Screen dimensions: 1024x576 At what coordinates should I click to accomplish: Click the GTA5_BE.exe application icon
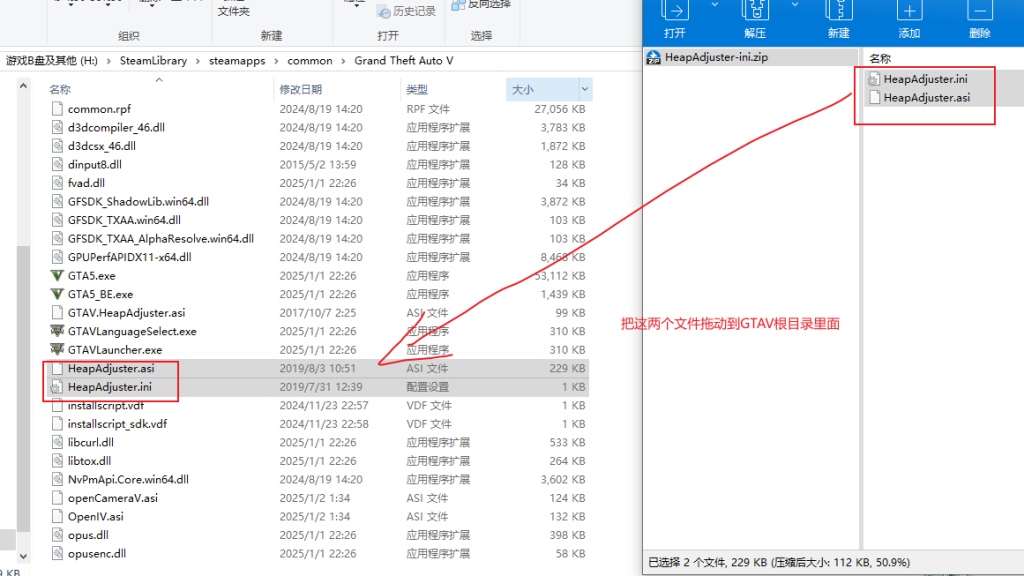[57, 294]
